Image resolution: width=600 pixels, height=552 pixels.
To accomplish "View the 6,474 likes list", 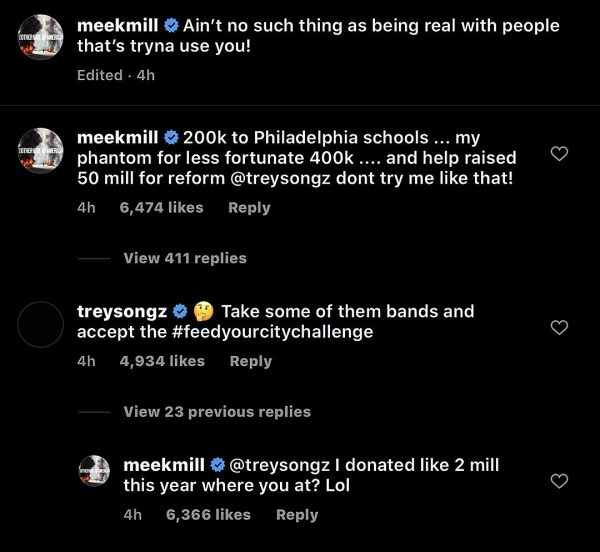I will (161, 208).
